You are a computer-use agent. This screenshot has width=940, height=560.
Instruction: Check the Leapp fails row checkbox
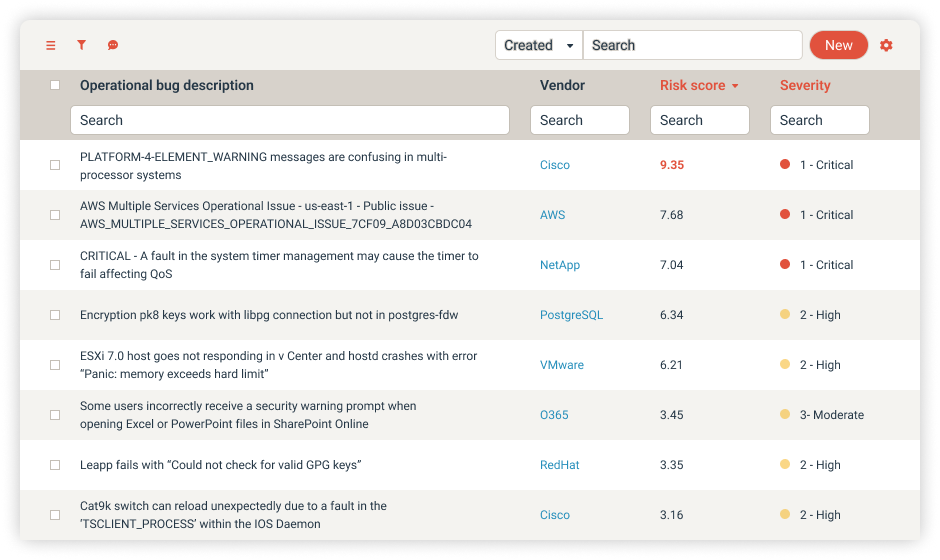click(x=55, y=465)
